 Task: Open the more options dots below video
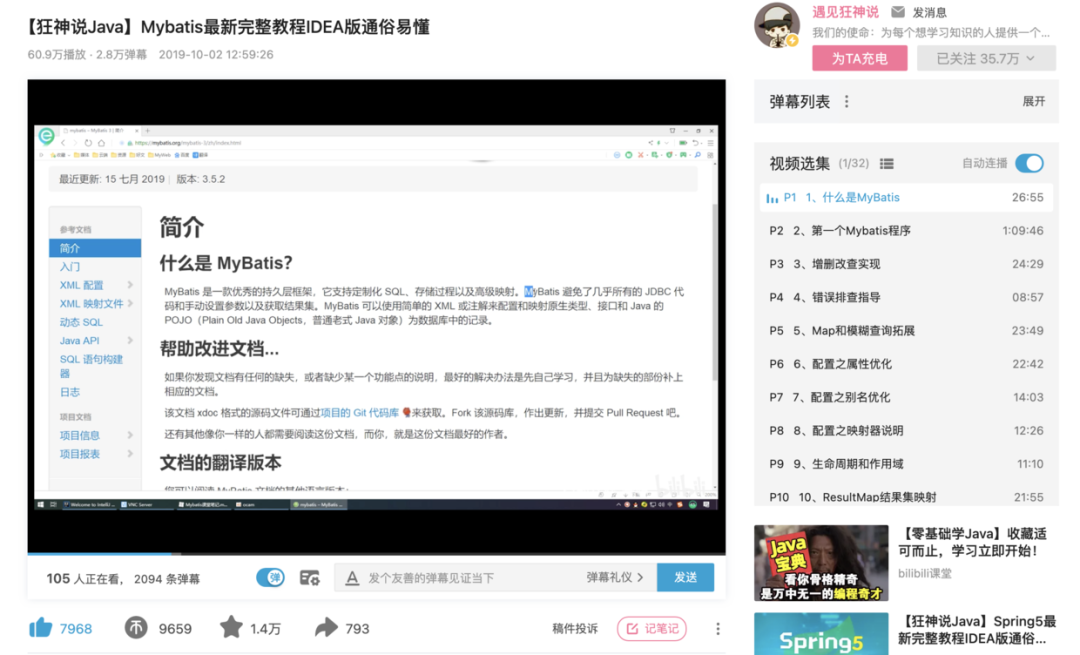point(718,628)
